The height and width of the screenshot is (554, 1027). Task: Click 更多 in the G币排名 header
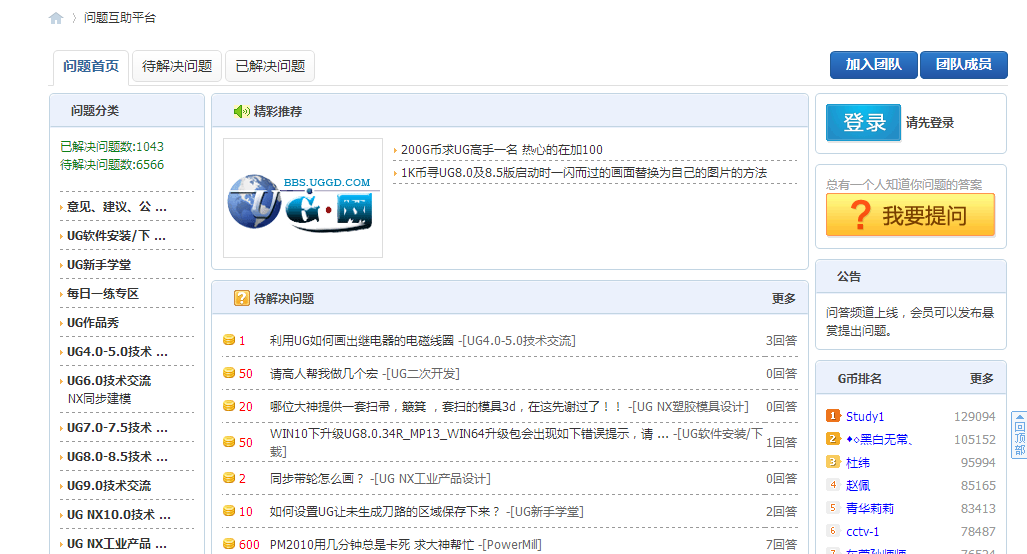pos(982,379)
